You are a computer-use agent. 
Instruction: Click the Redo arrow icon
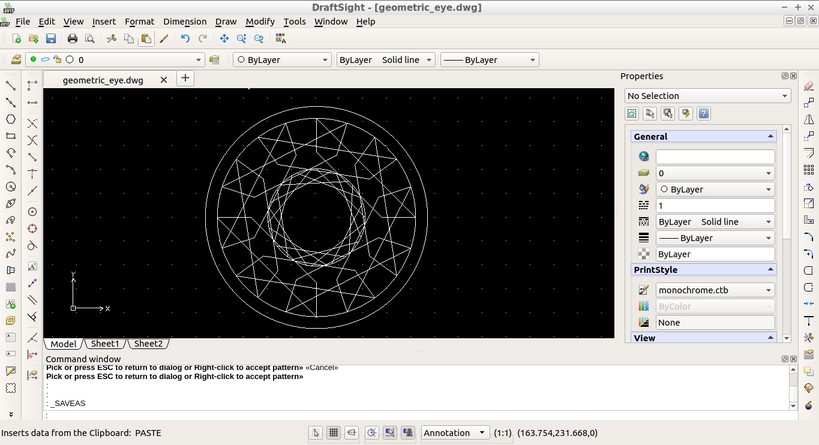(203, 39)
